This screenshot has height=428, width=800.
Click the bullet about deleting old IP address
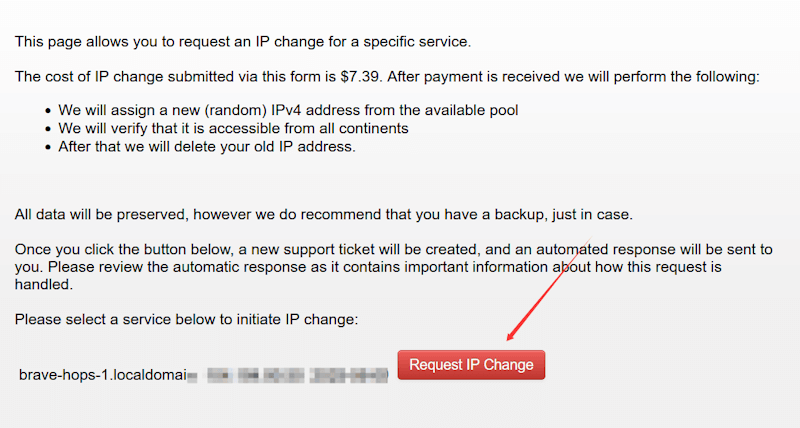(x=207, y=146)
